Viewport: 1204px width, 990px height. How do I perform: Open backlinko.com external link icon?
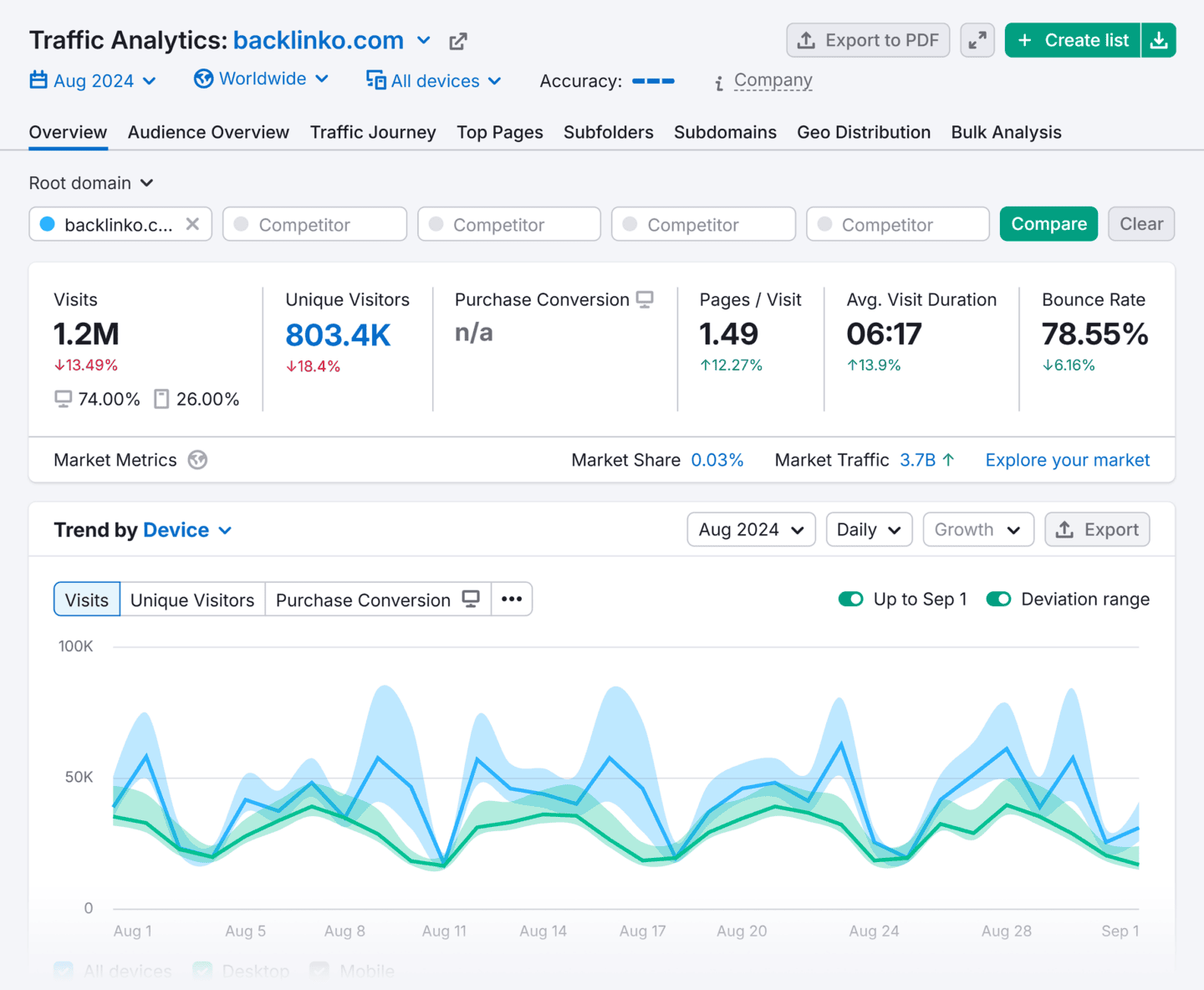click(x=457, y=41)
